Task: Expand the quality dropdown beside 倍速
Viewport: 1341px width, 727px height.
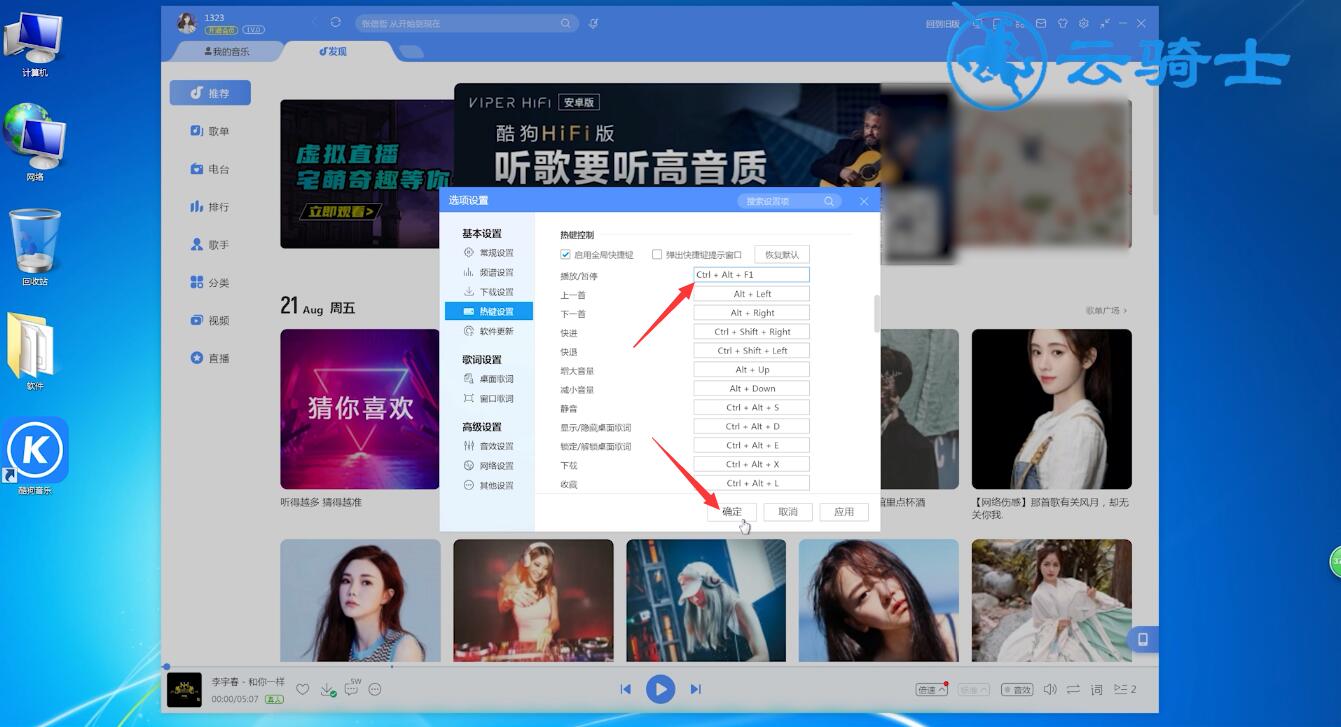Action: (x=973, y=689)
